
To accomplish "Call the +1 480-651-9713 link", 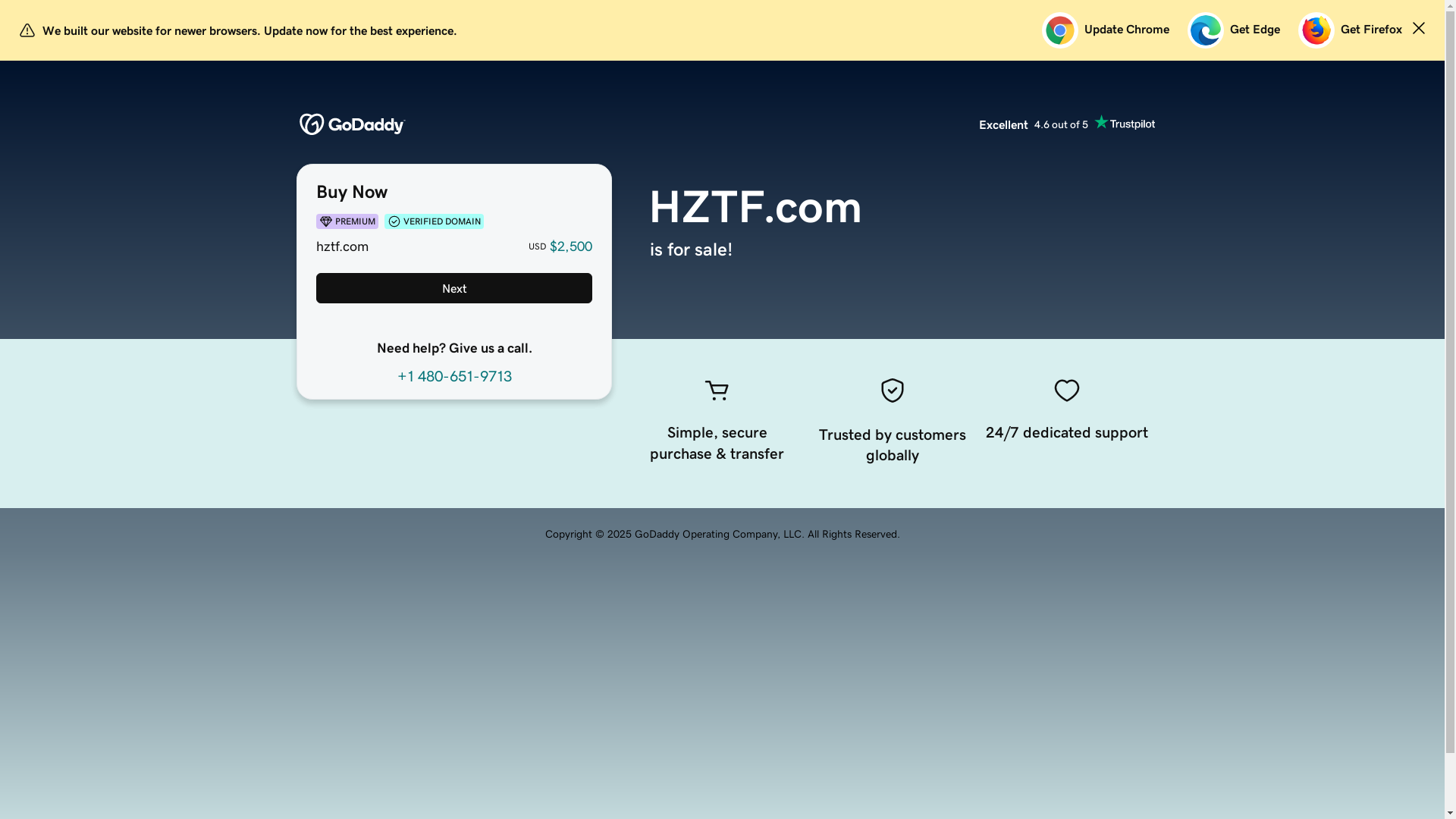I will pos(454,376).
